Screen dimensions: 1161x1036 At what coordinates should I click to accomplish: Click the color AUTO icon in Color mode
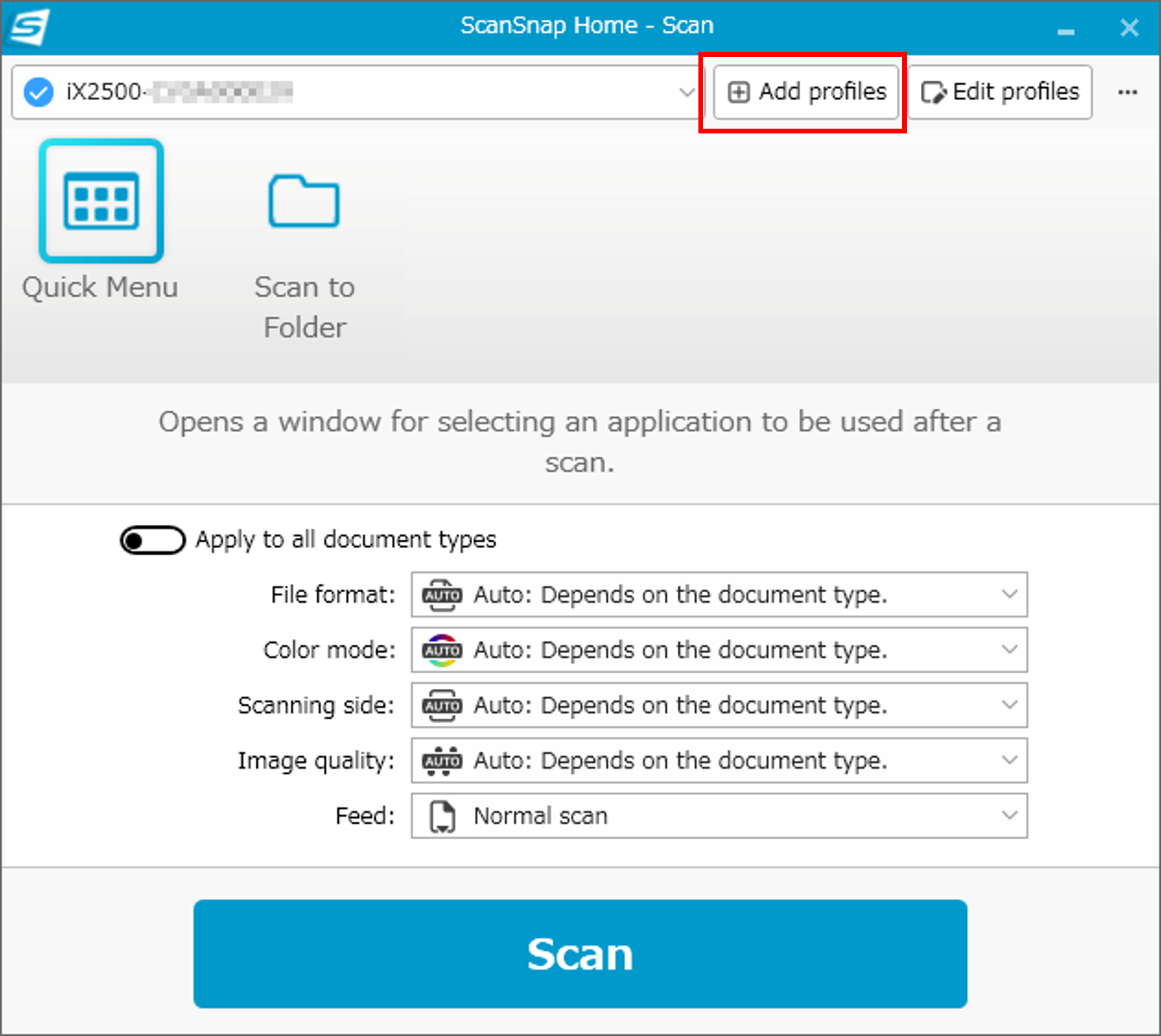point(442,650)
